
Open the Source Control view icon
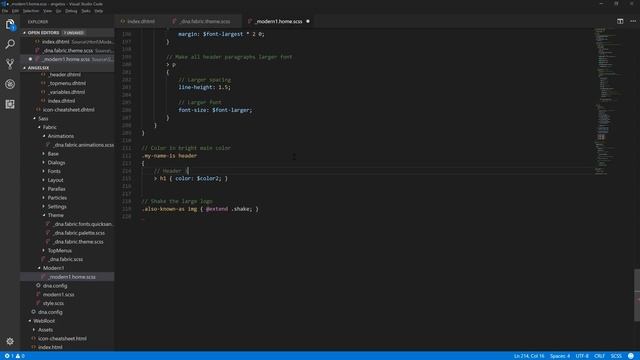[10, 64]
